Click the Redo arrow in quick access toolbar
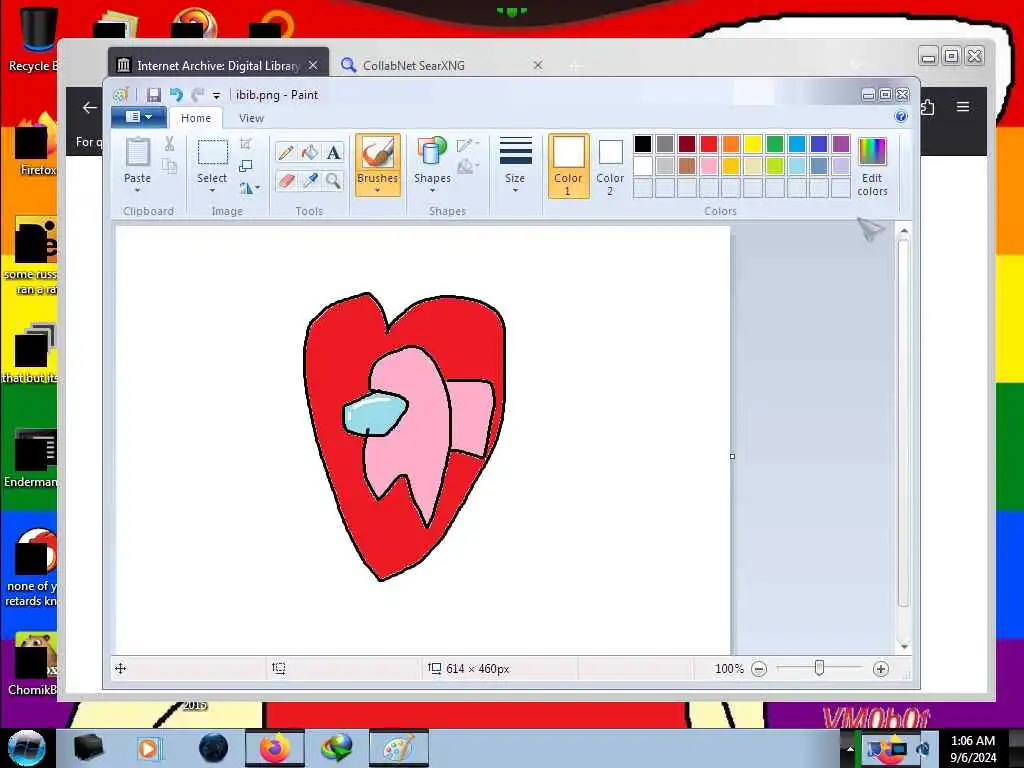The image size is (1024, 768). pyautogui.click(x=197, y=95)
